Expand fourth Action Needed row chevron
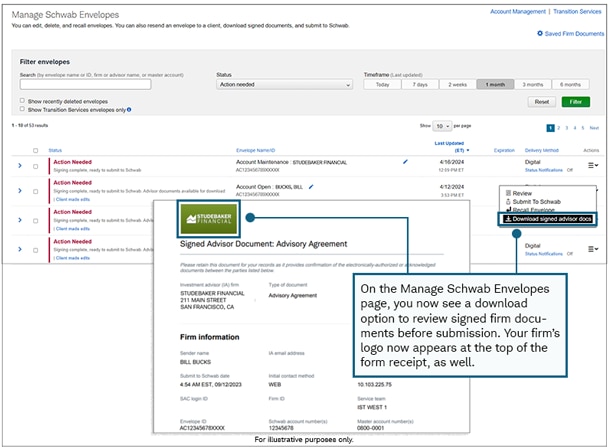 20,249
